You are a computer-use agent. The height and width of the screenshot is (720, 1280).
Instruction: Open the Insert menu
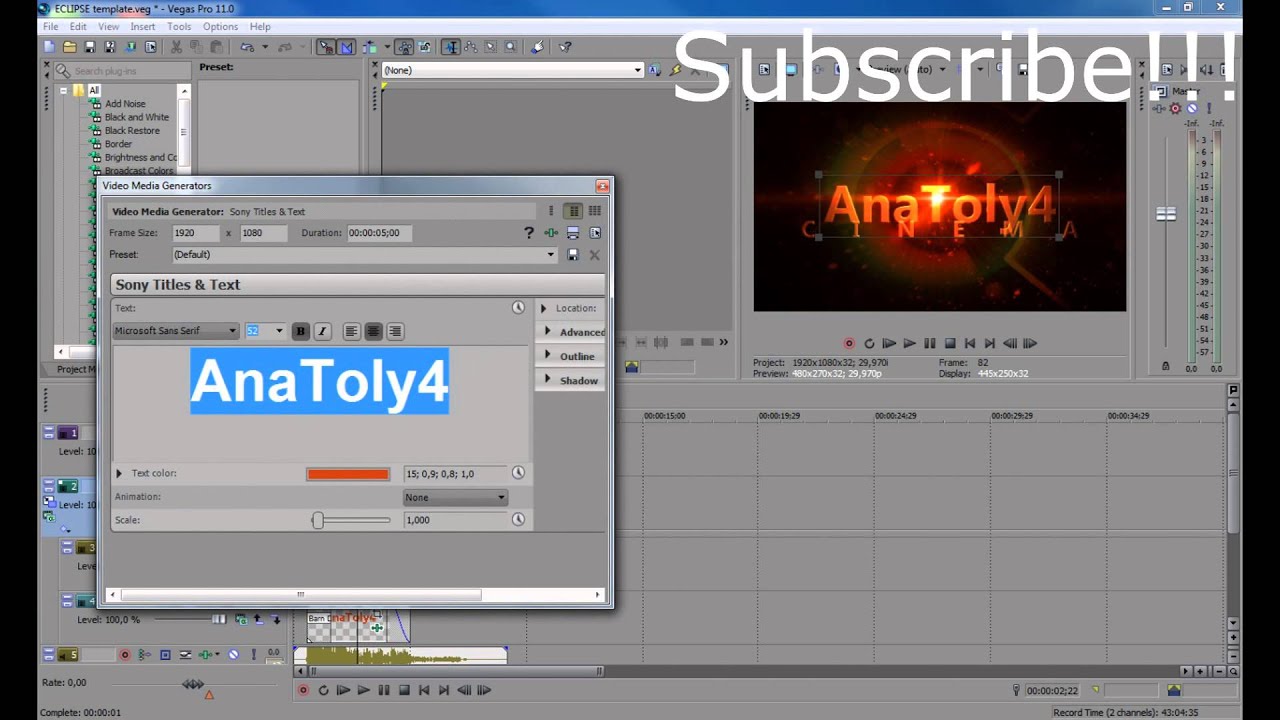click(142, 26)
